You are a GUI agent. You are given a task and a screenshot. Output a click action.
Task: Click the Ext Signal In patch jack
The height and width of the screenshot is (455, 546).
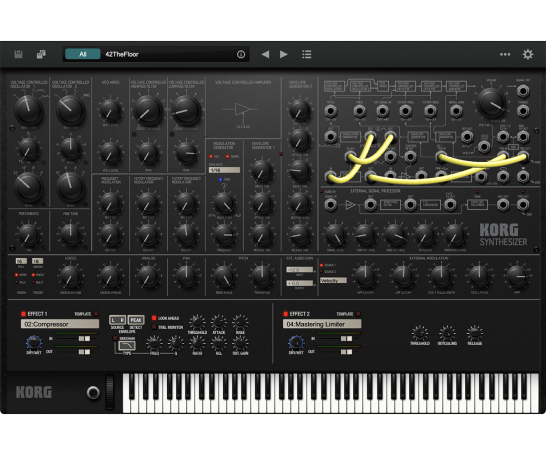(382, 111)
